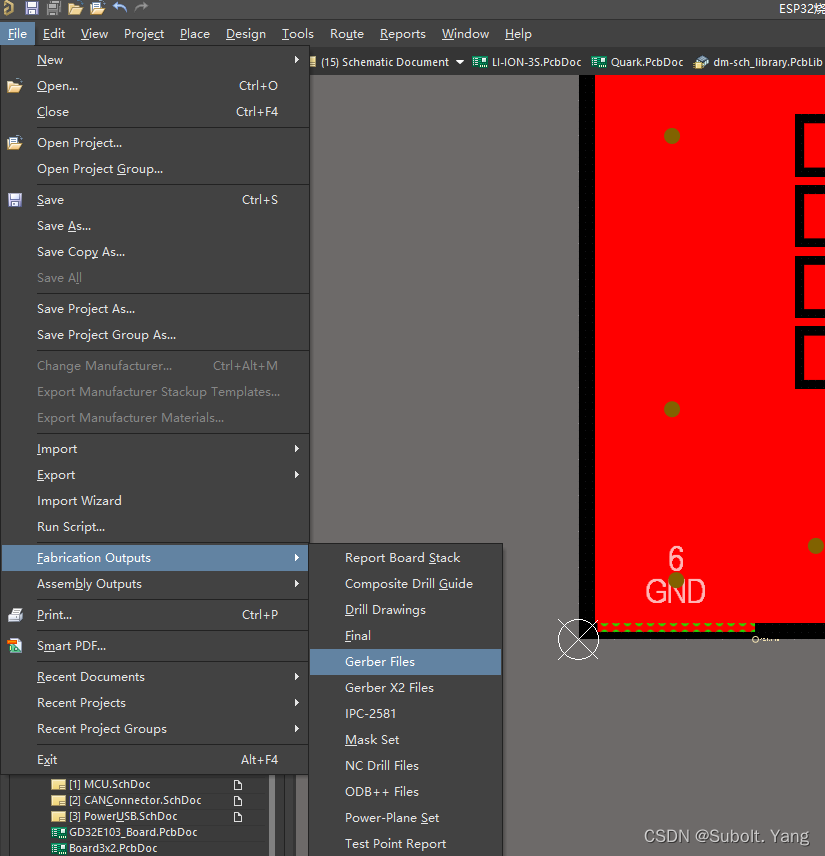Image resolution: width=825 pixels, height=856 pixels.
Task: Click the Save All icon in top toolbar
Action: pyautogui.click(x=53, y=8)
